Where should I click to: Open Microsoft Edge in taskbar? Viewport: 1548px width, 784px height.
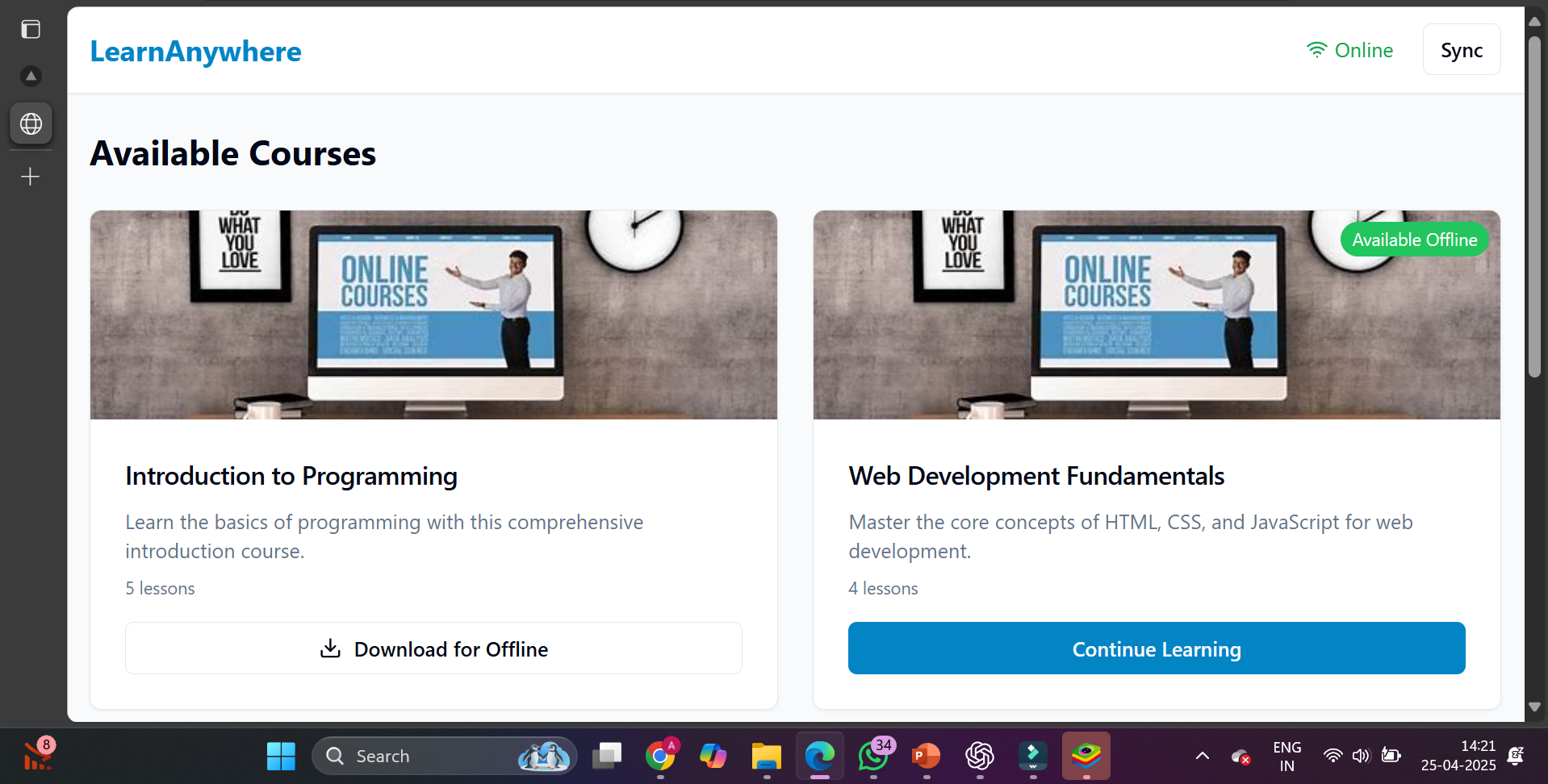click(x=820, y=756)
